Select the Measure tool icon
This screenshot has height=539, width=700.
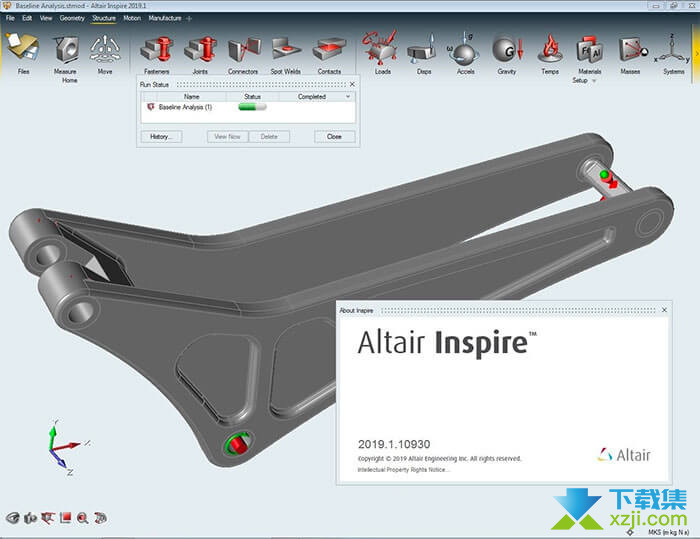click(x=67, y=49)
